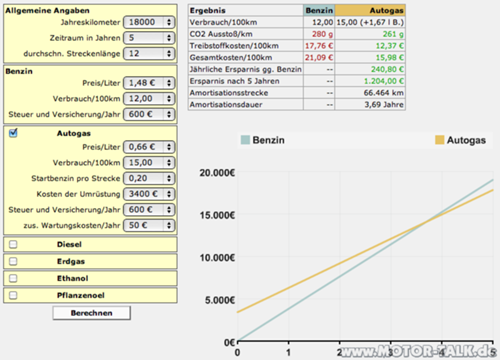Click the Autogas Preis/Liter stepper arrows
500x360 pixels.
coord(169,147)
